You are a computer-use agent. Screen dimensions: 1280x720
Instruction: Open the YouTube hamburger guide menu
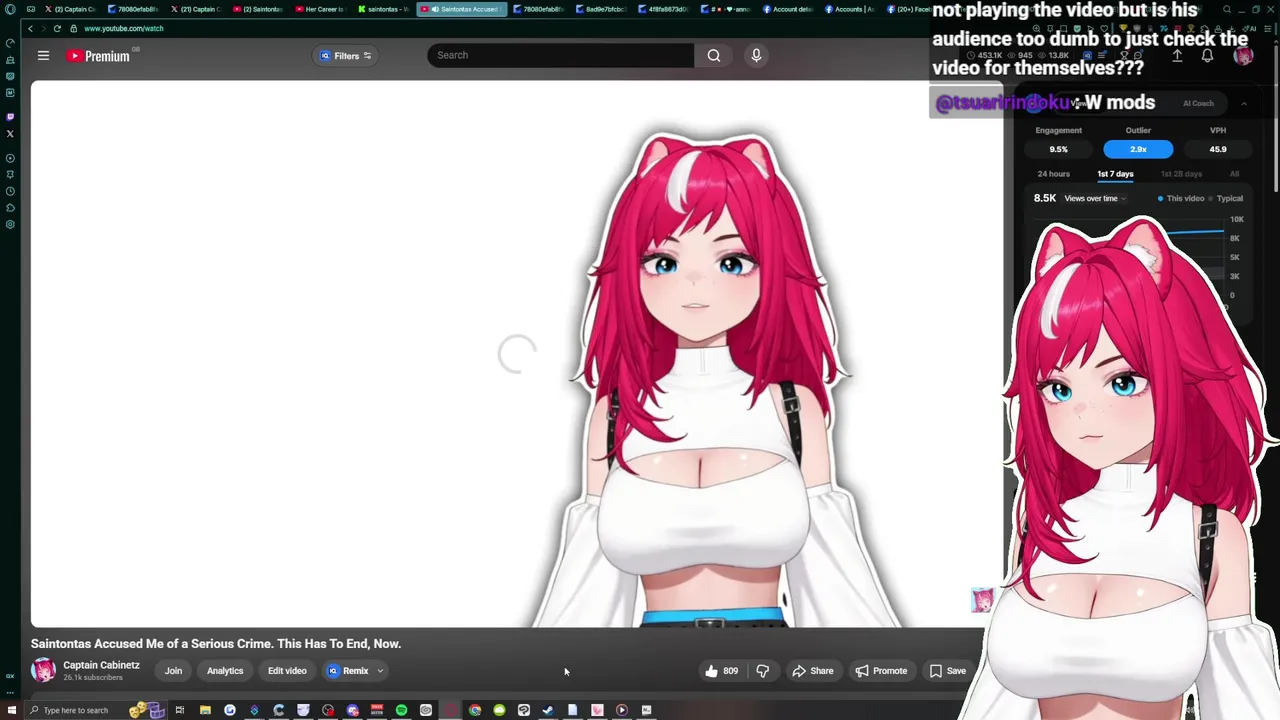43,56
